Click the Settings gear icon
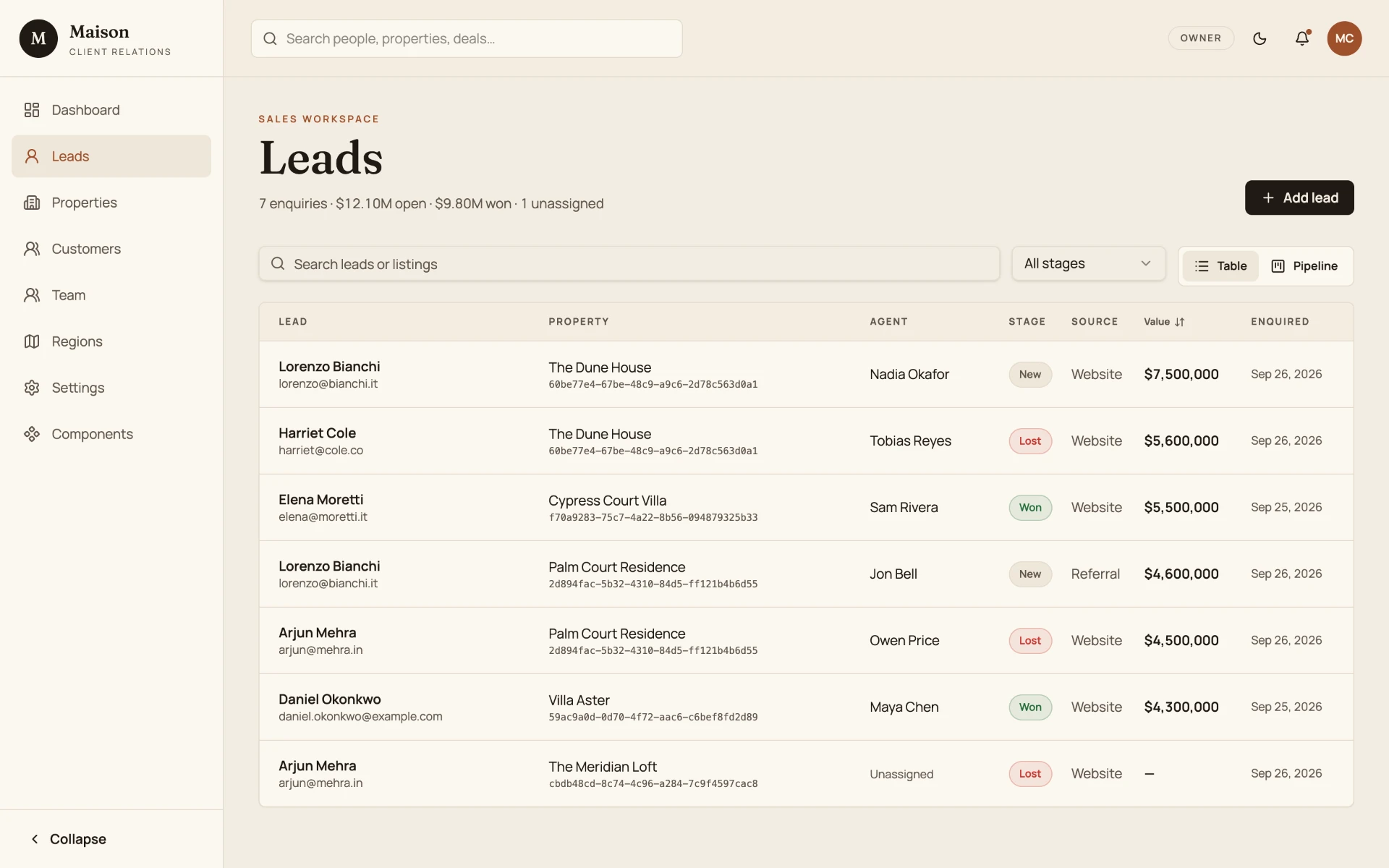Image resolution: width=1389 pixels, height=868 pixels. [32, 388]
